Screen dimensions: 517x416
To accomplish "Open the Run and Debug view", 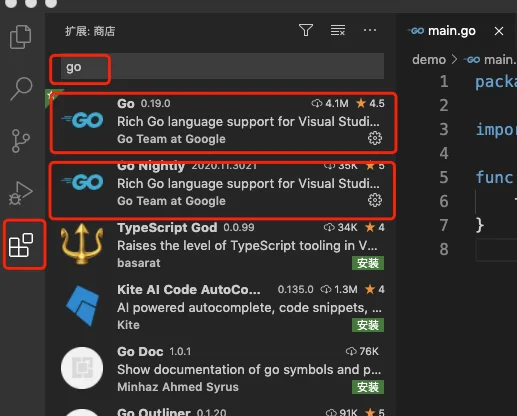I will [x=21, y=193].
